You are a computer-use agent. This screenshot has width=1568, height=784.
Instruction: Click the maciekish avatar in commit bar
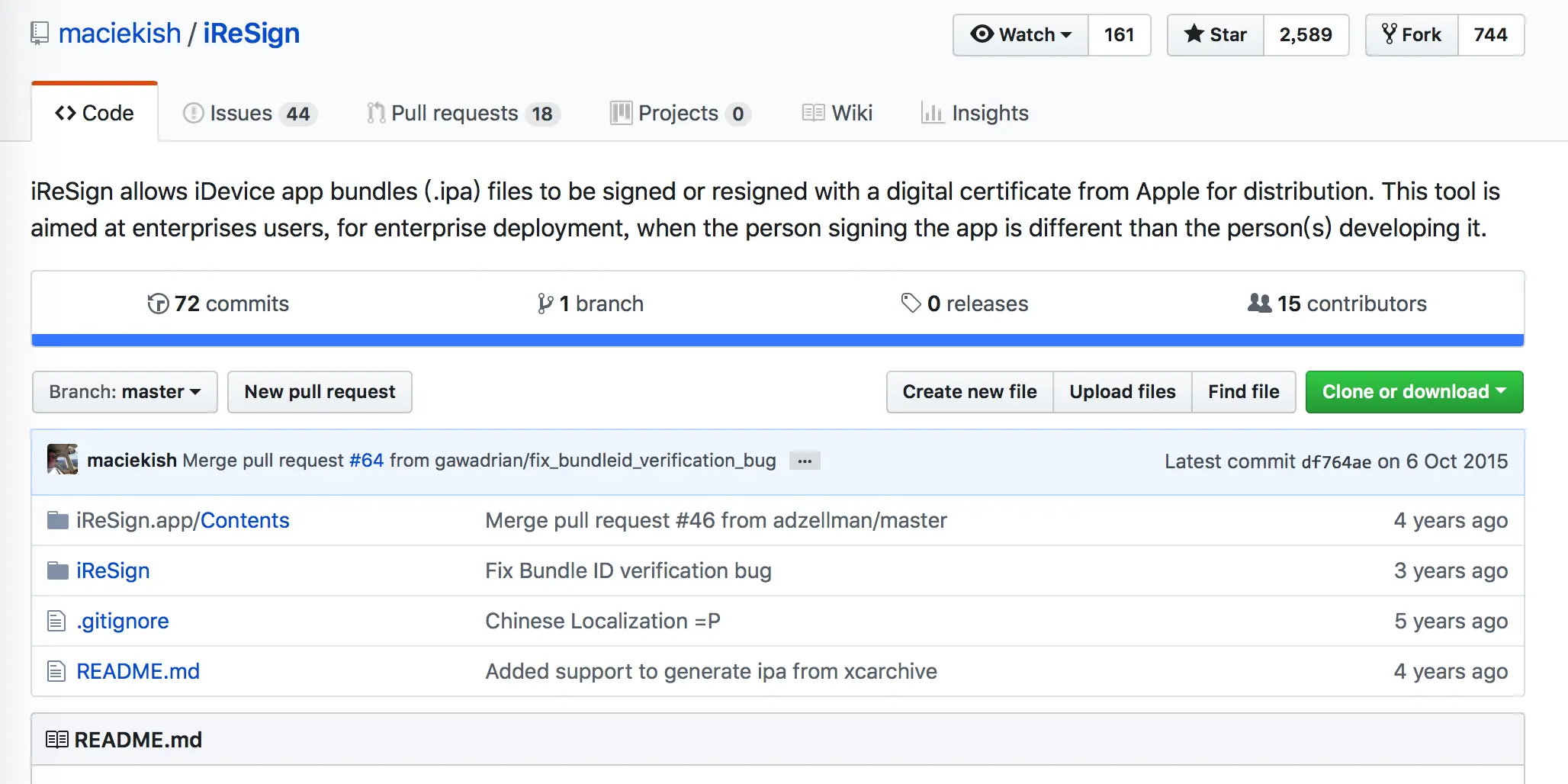click(x=63, y=460)
